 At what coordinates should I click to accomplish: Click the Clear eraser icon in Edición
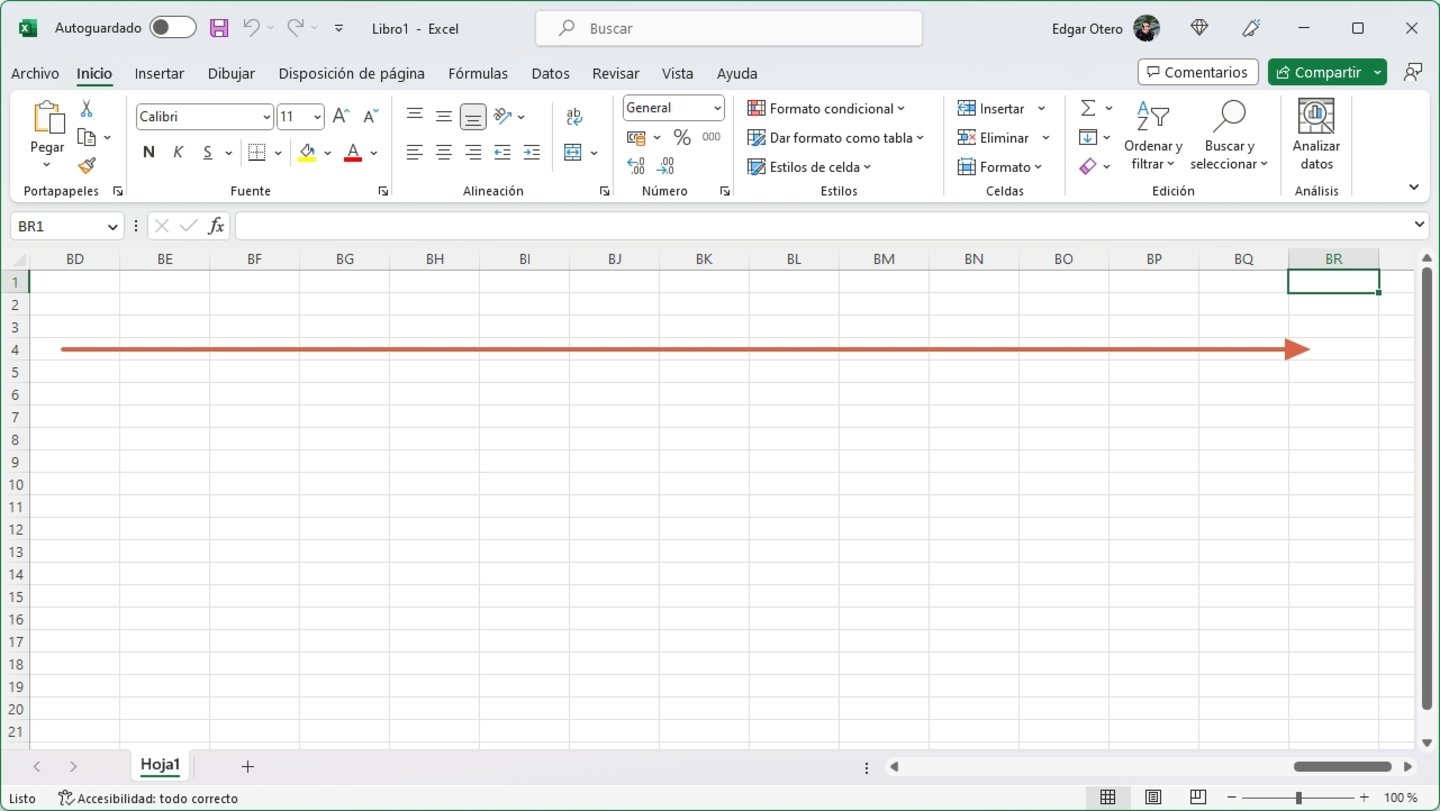point(1088,166)
